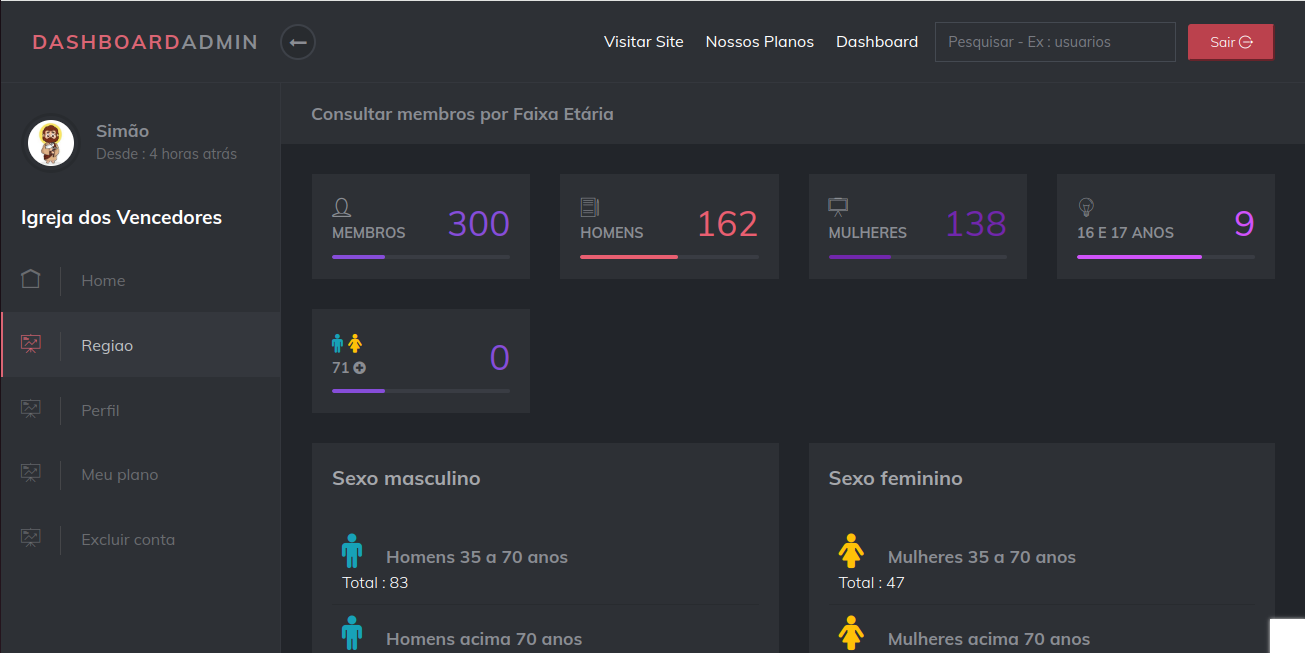Click the sidebar collapse arrow icon
Screen dimensions: 1305x653
click(x=298, y=42)
